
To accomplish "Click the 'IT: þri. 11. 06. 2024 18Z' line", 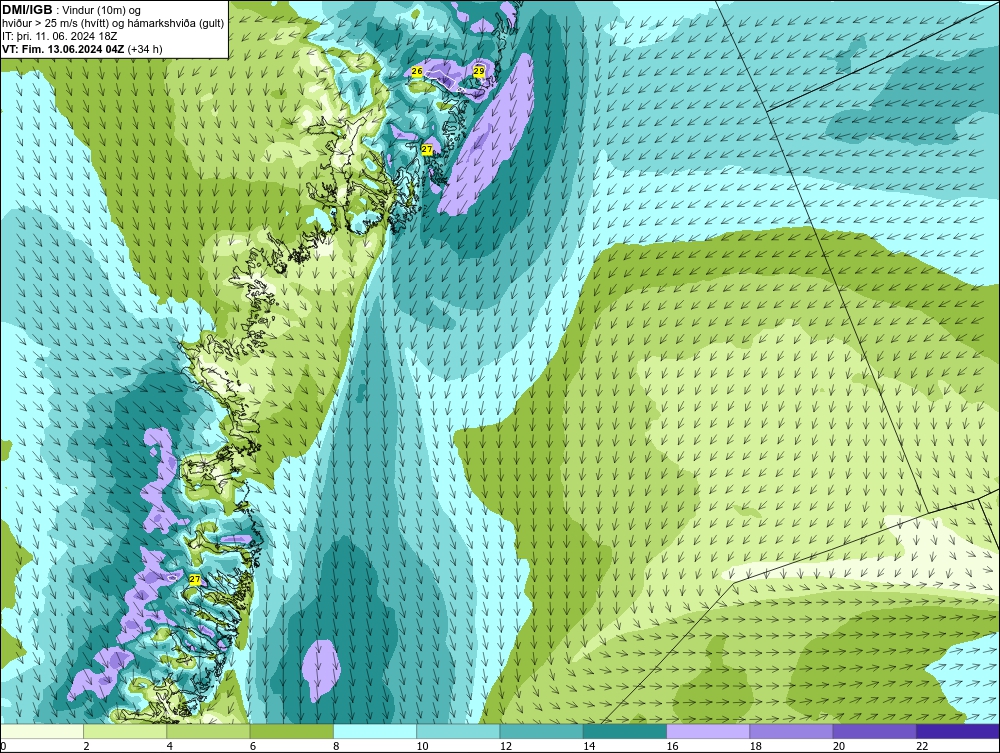I will pos(59,36).
